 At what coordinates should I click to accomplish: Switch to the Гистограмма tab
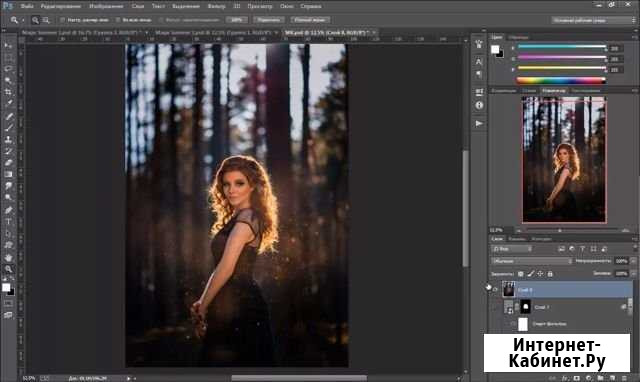[x=586, y=90]
